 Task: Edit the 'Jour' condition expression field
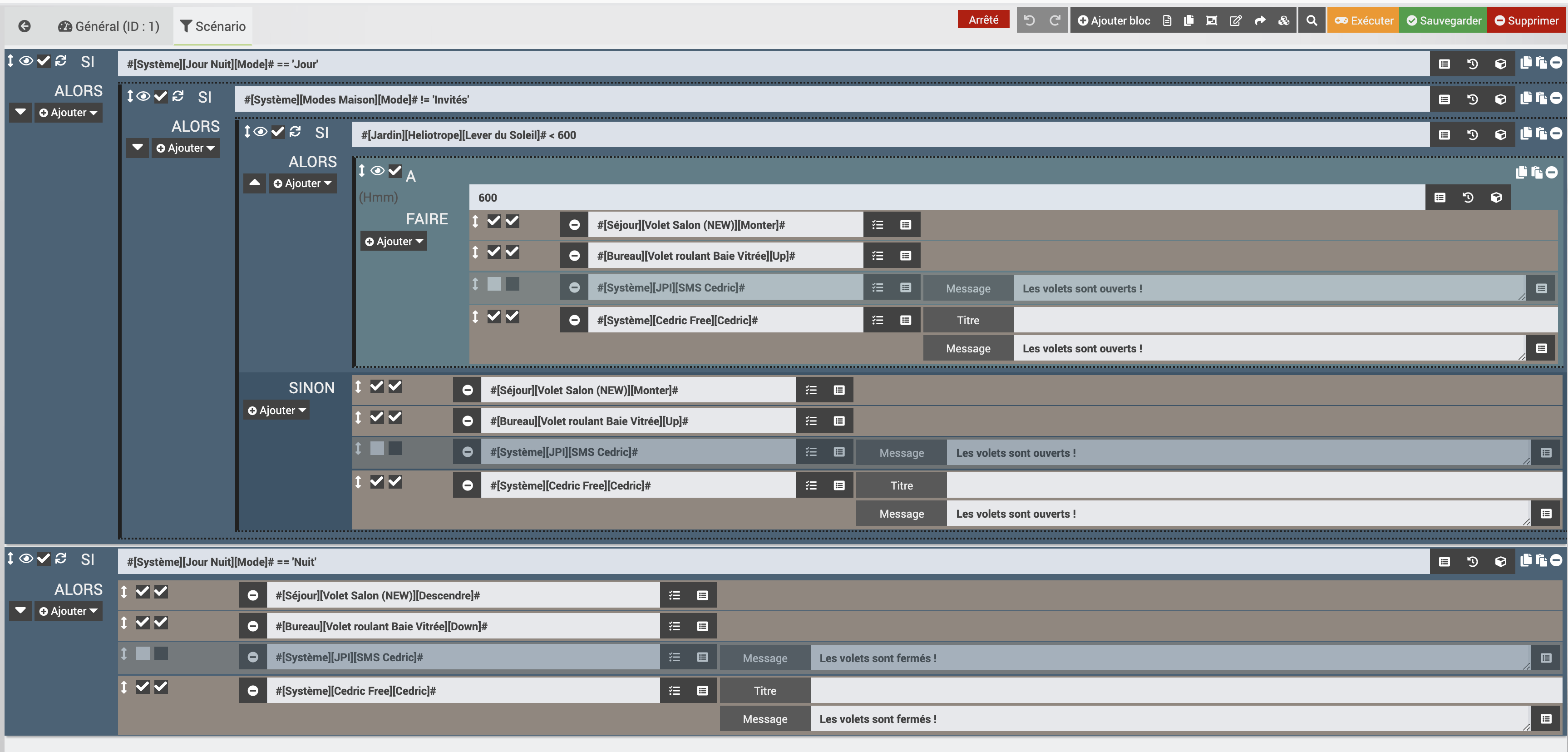[x=774, y=64]
